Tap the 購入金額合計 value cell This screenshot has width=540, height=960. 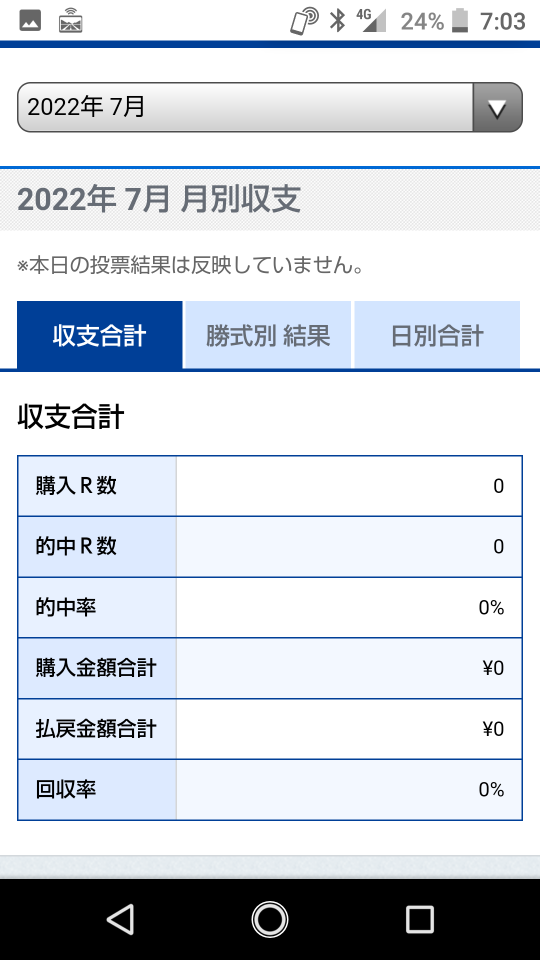pyautogui.click(x=349, y=668)
